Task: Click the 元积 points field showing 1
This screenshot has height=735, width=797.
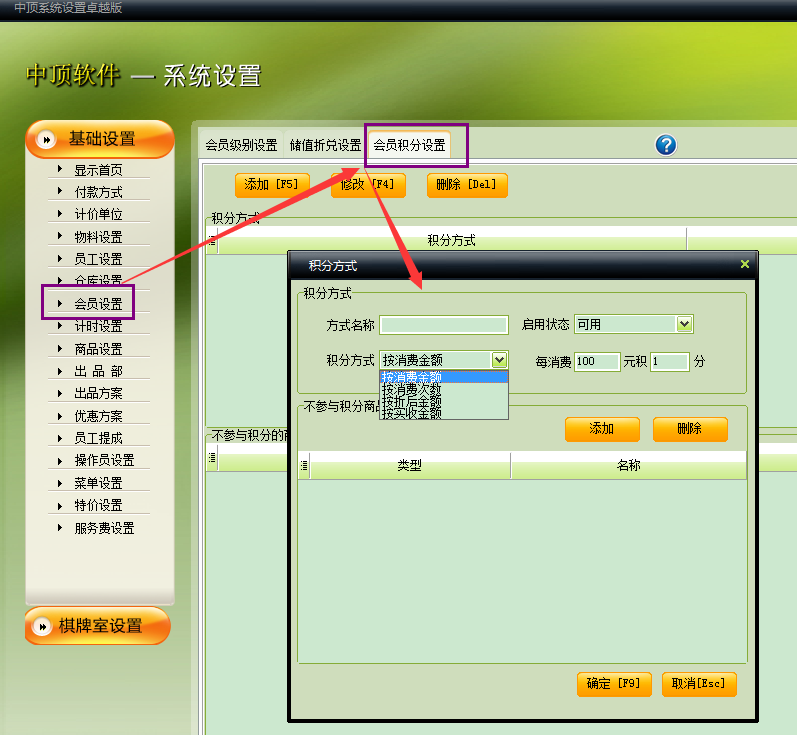Action: click(x=670, y=361)
